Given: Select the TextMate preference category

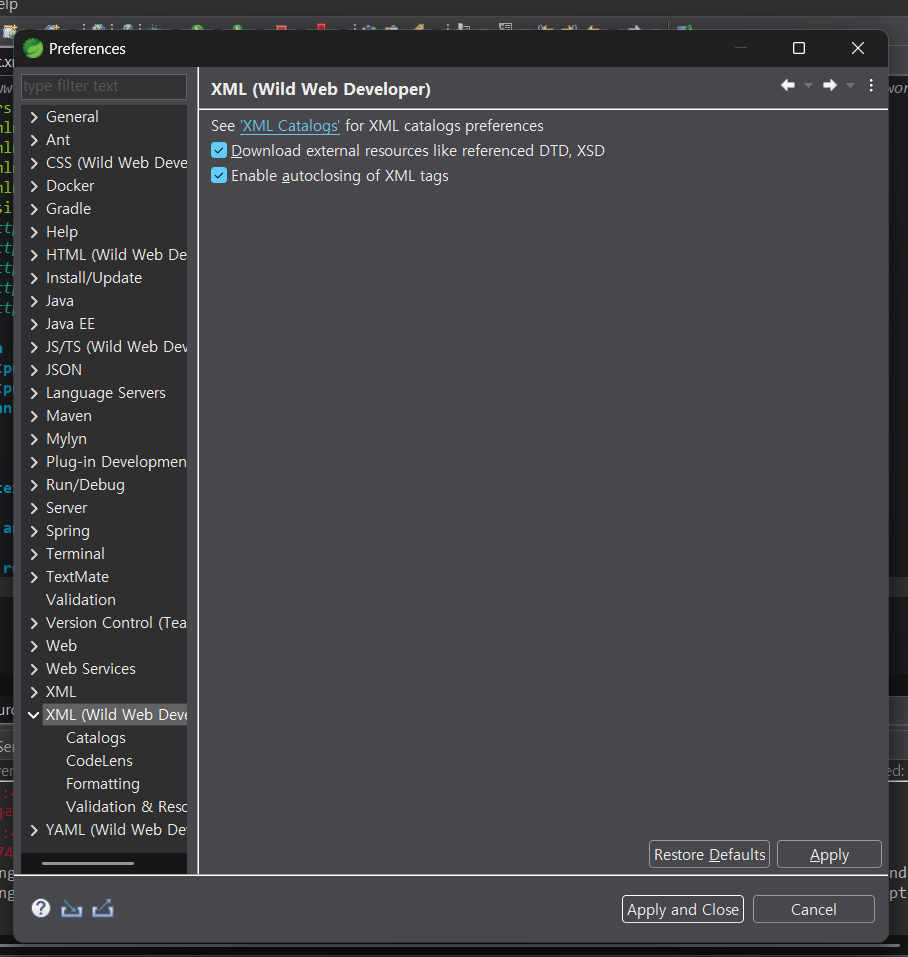Looking at the screenshot, I should (x=77, y=577).
